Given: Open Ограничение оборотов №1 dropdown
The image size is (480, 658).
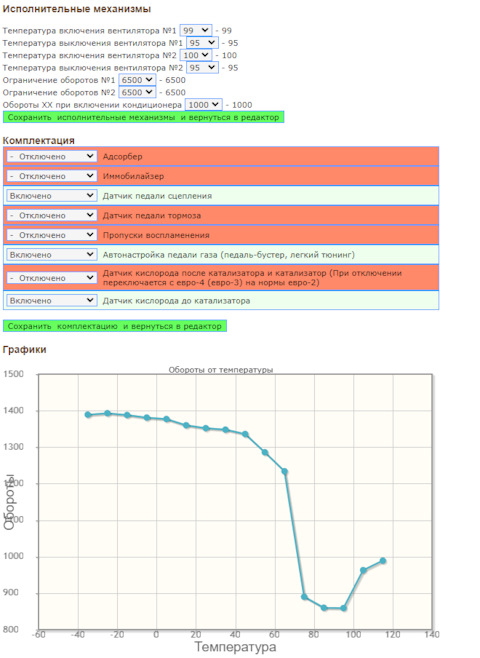Looking at the screenshot, I should 137,80.
